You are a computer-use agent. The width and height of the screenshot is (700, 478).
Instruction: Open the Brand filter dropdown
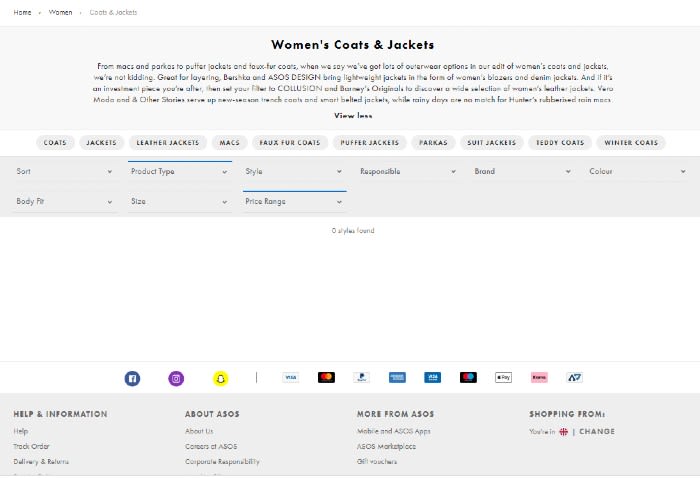click(x=523, y=171)
